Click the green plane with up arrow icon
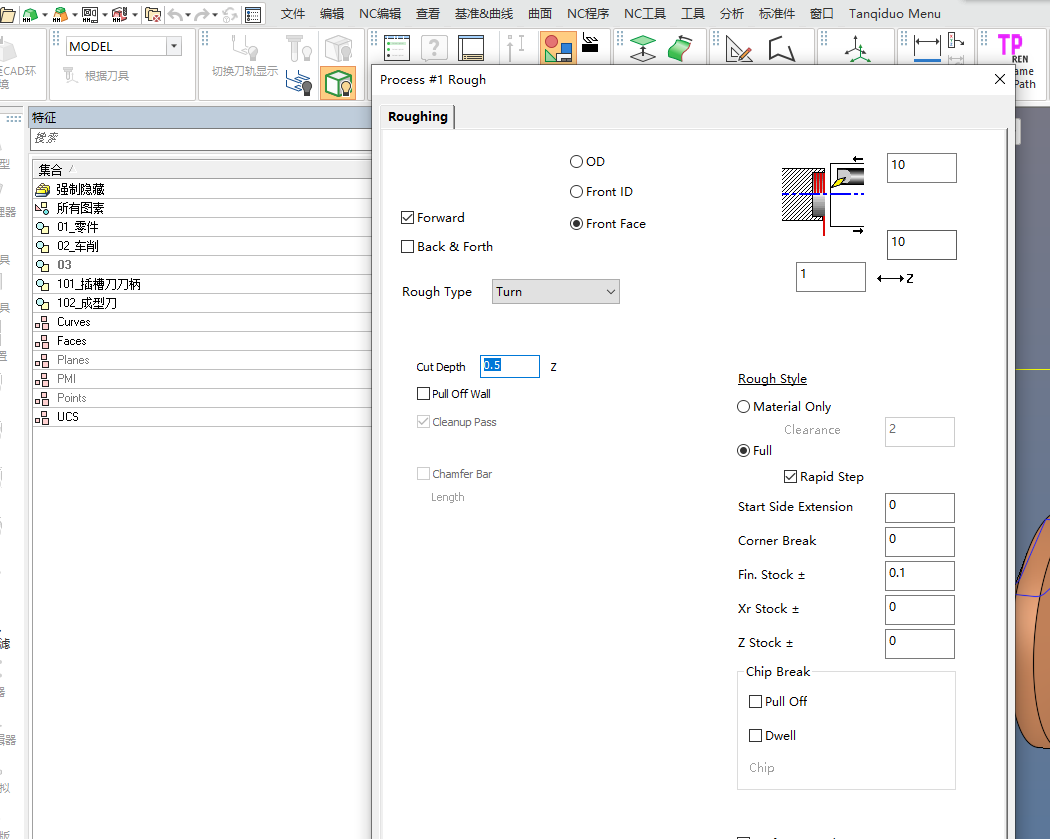 coord(643,48)
